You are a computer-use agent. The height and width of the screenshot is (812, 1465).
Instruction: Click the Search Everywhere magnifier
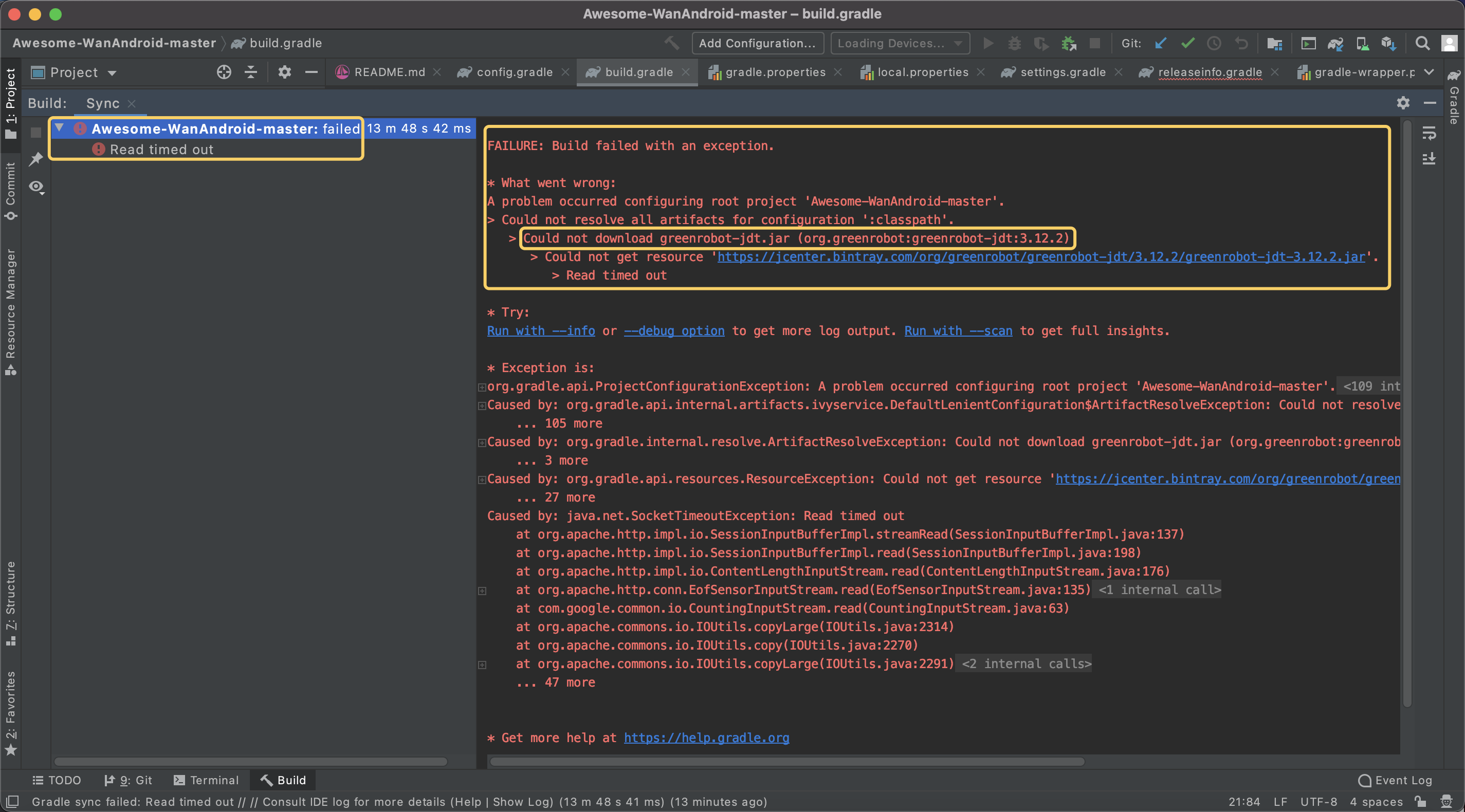1422,43
